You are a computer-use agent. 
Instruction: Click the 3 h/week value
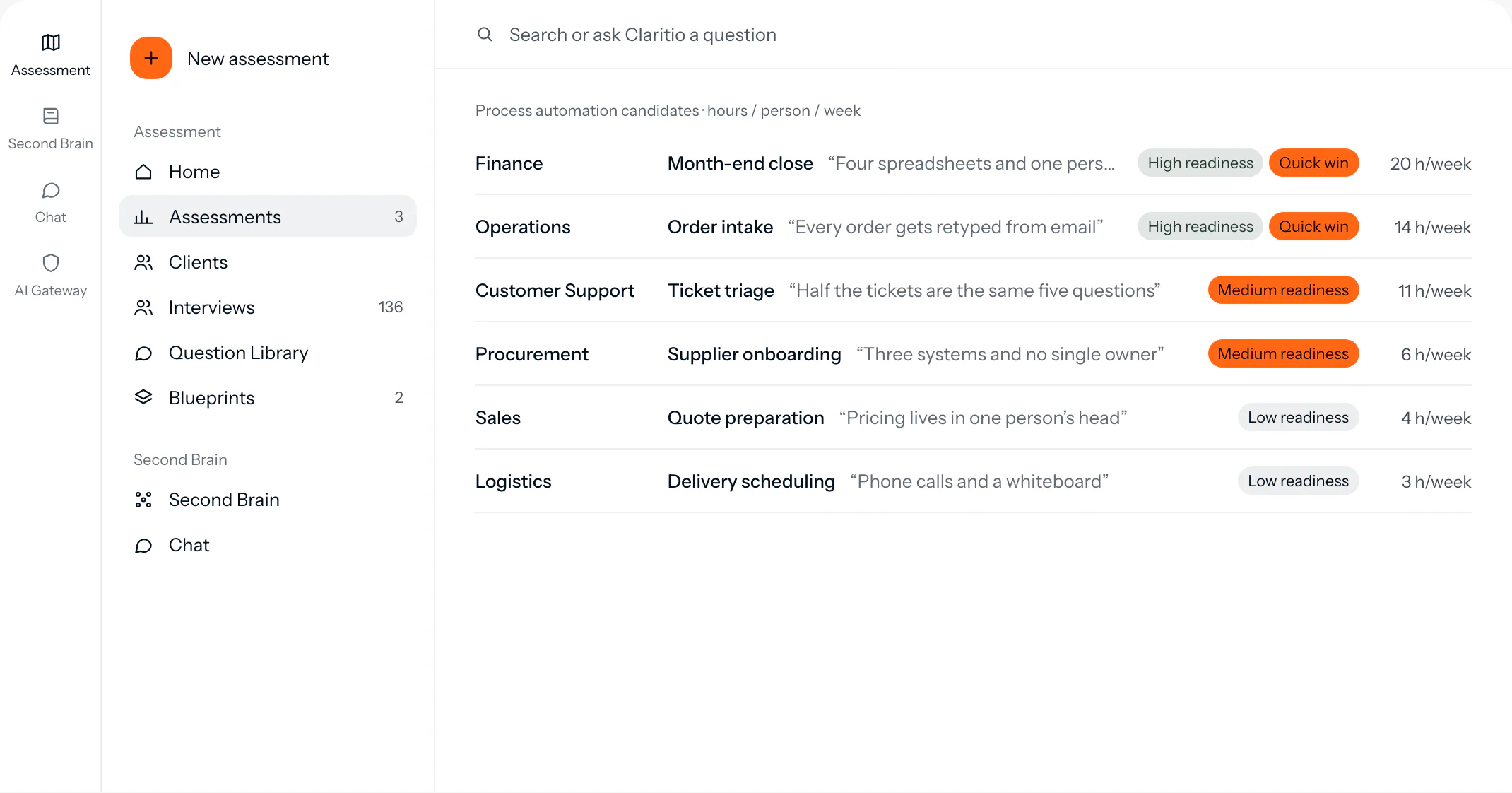click(1436, 481)
